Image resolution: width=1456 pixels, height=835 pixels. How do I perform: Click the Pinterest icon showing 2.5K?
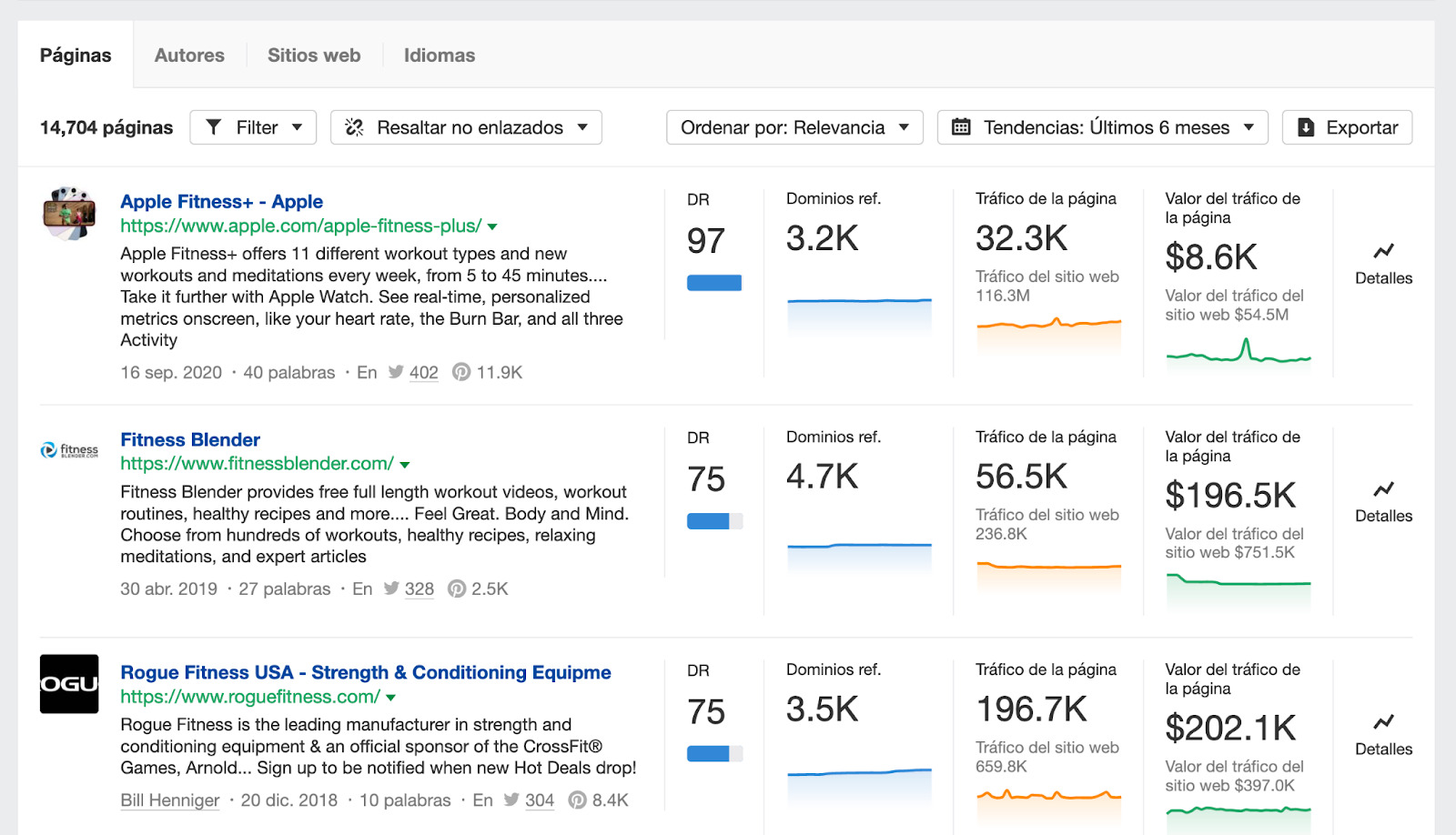click(x=457, y=589)
